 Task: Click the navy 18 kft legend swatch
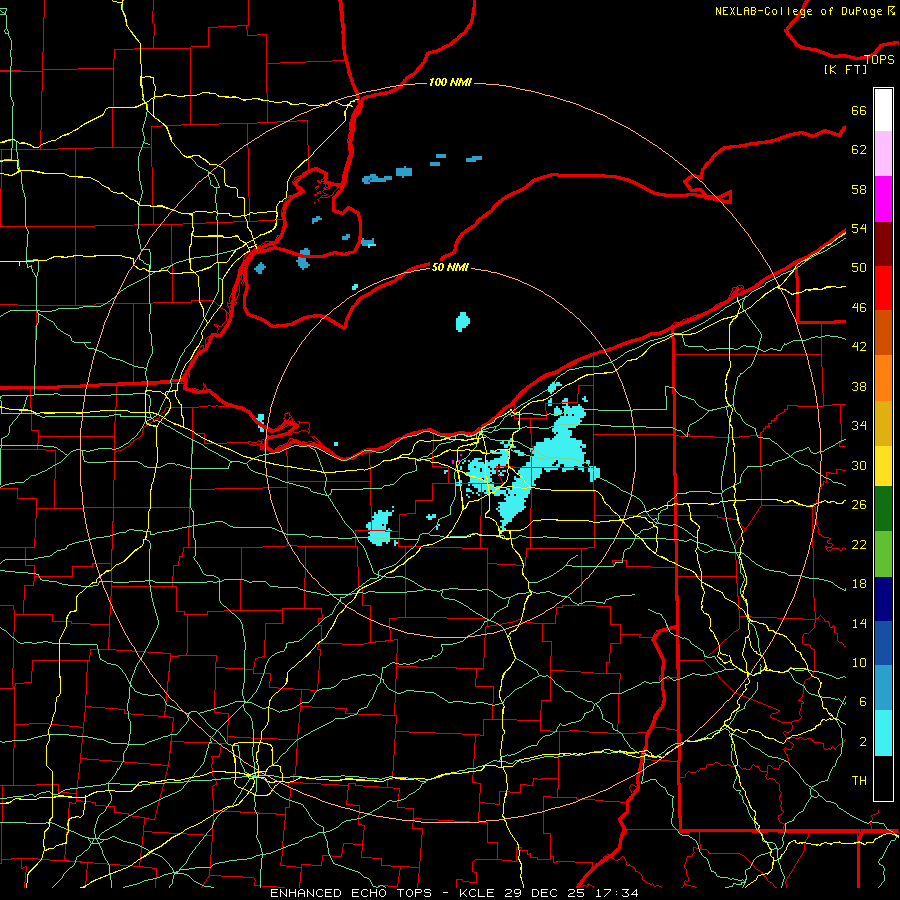tap(883, 599)
